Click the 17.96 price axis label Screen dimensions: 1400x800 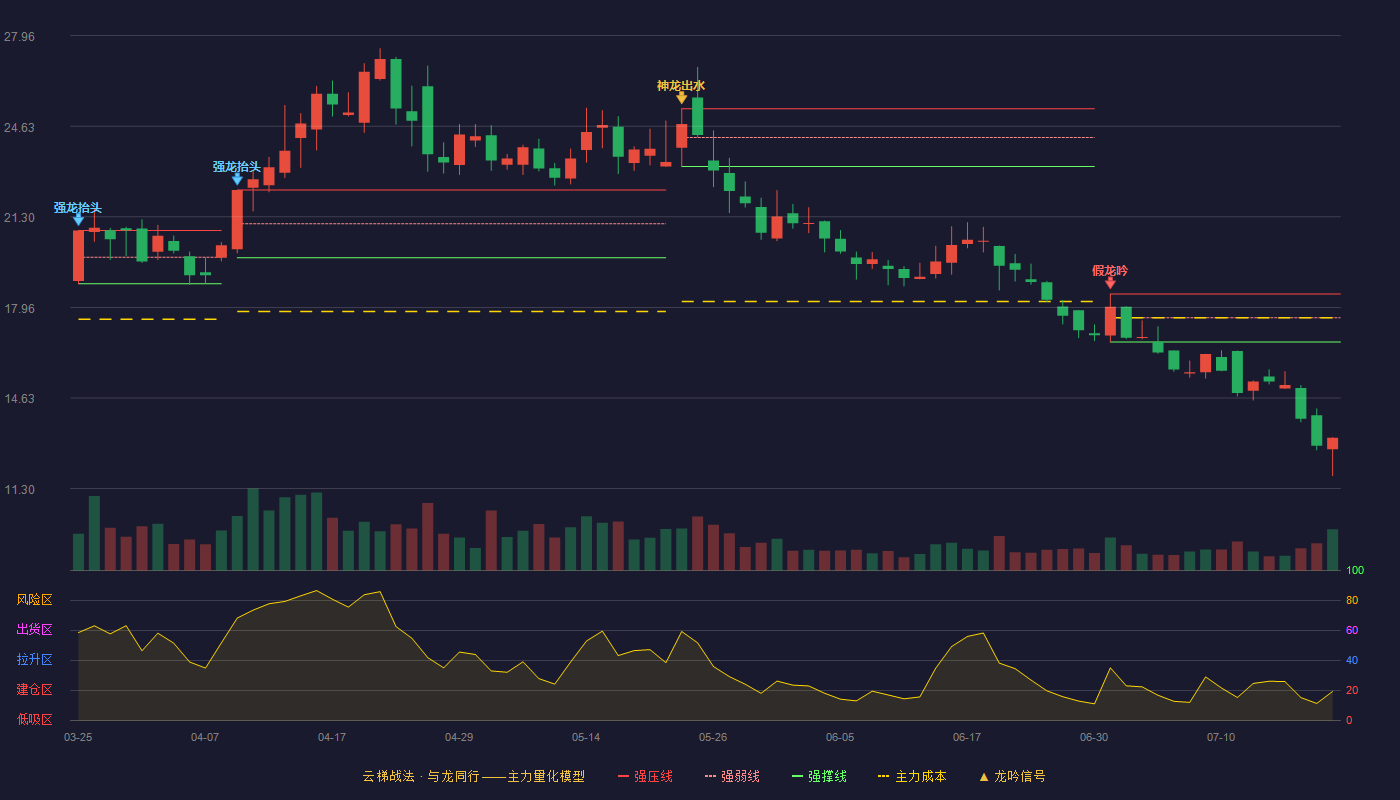tap(19, 309)
